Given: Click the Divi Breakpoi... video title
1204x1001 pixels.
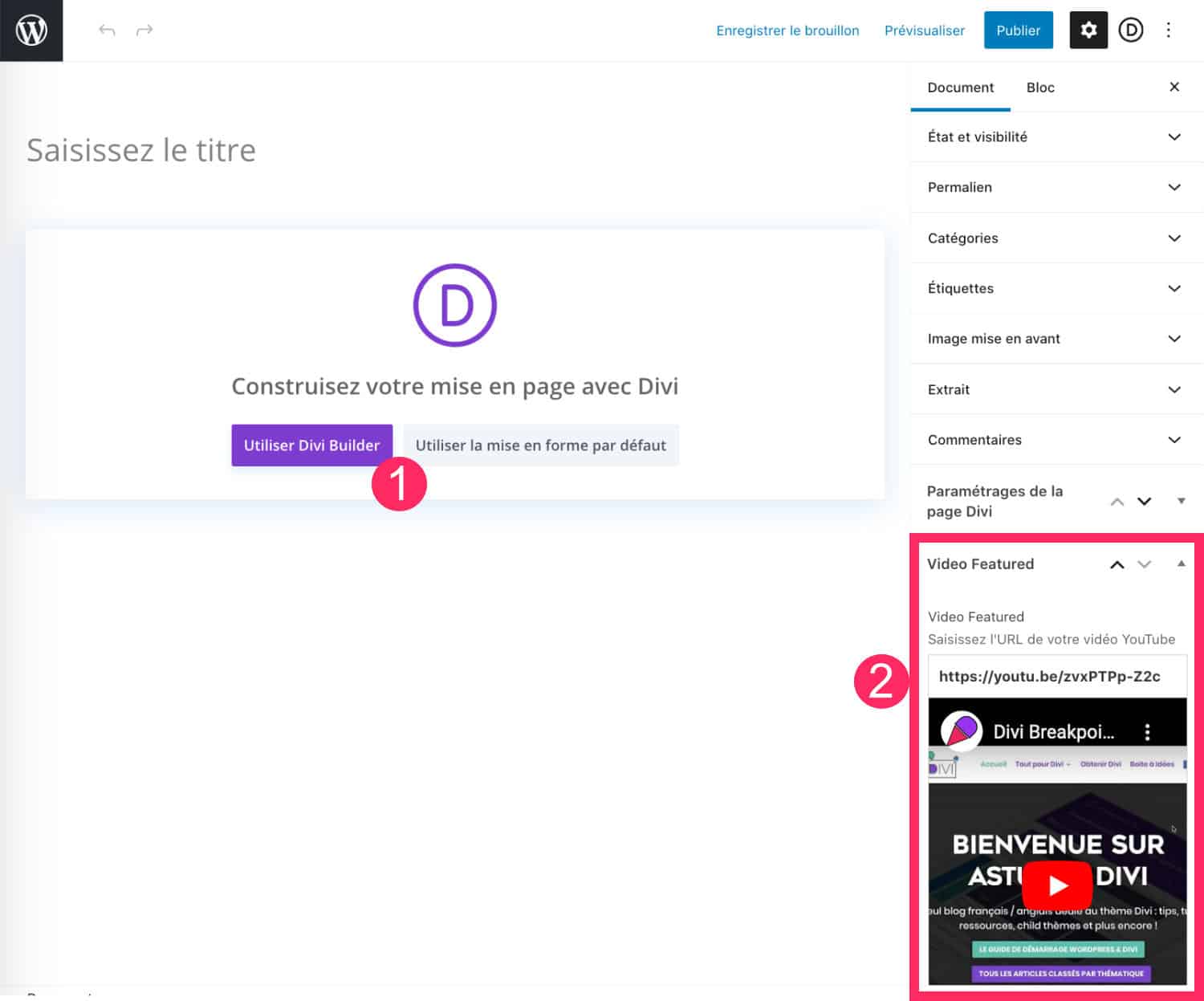Looking at the screenshot, I should (x=1053, y=732).
